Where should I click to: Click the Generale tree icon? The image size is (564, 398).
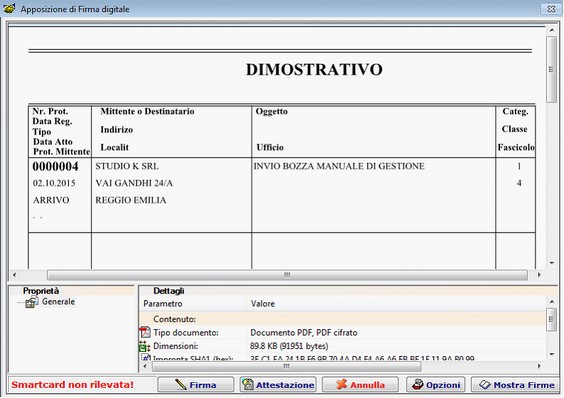(32, 302)
